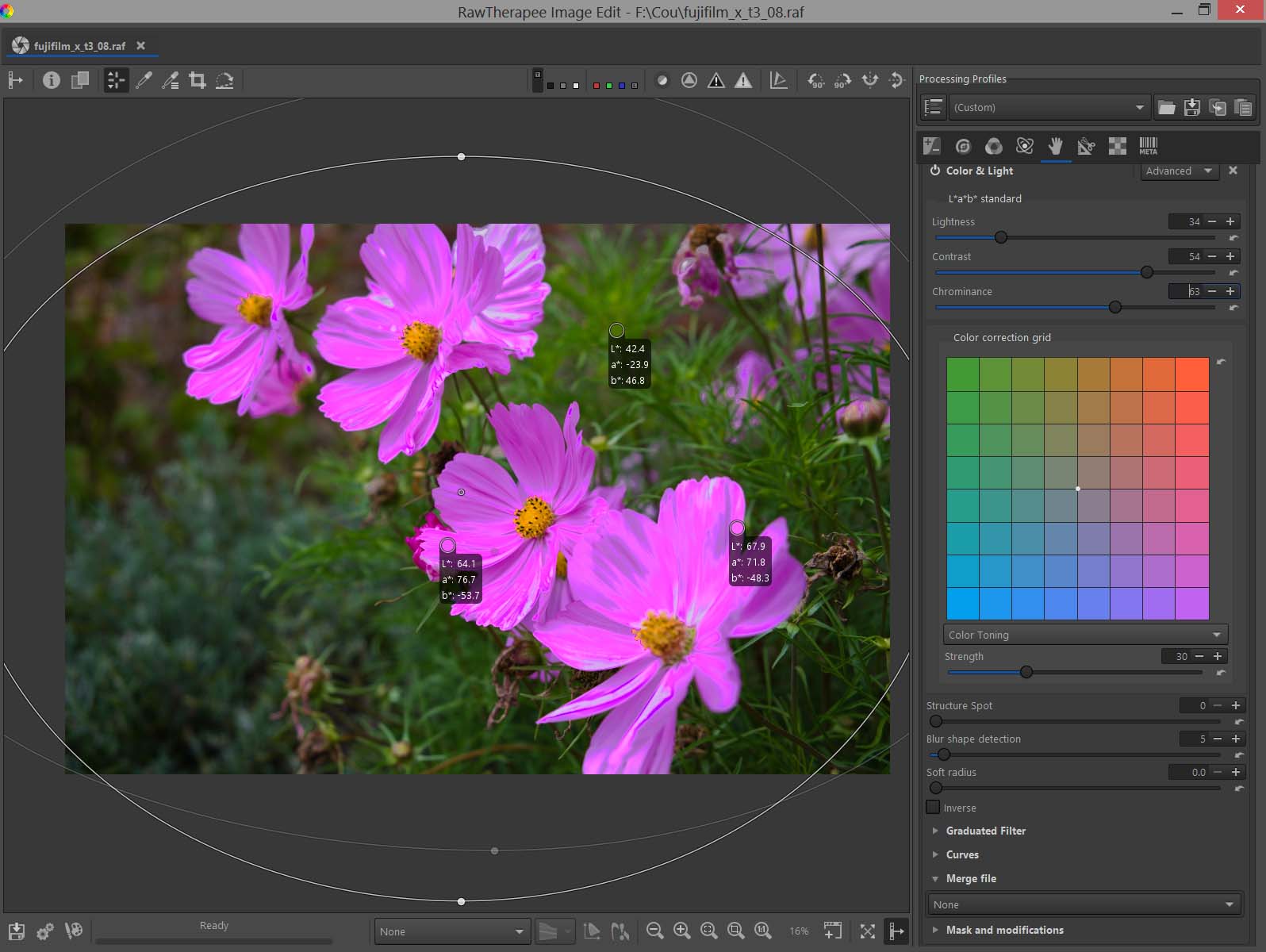Screen dimensions: 1266x952
Task: Toggle the shadow clipping warning indicator
Action: coord(716,80)
